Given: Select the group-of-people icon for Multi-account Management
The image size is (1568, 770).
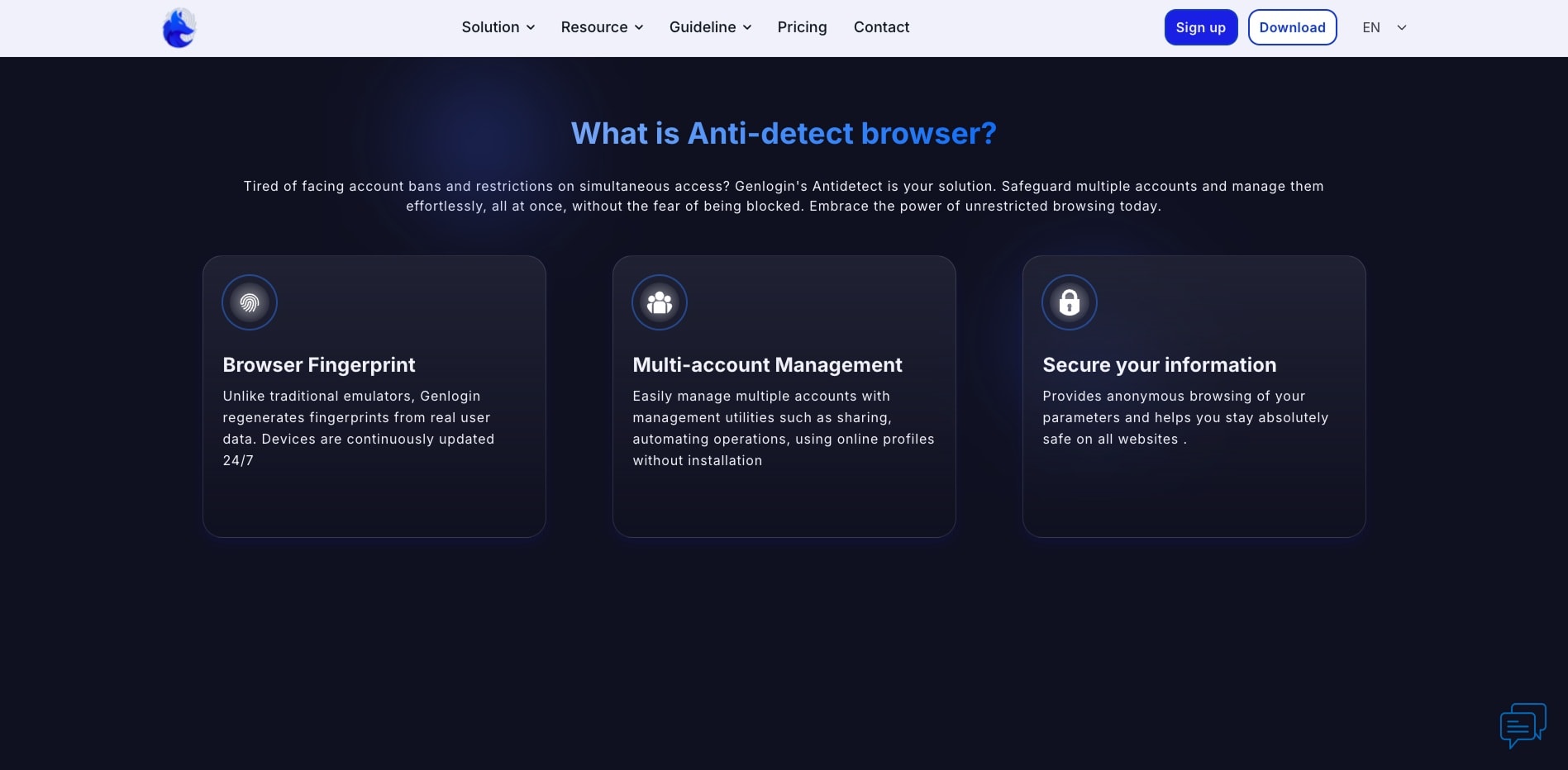Looking at the screenshot, I should 660,302.
